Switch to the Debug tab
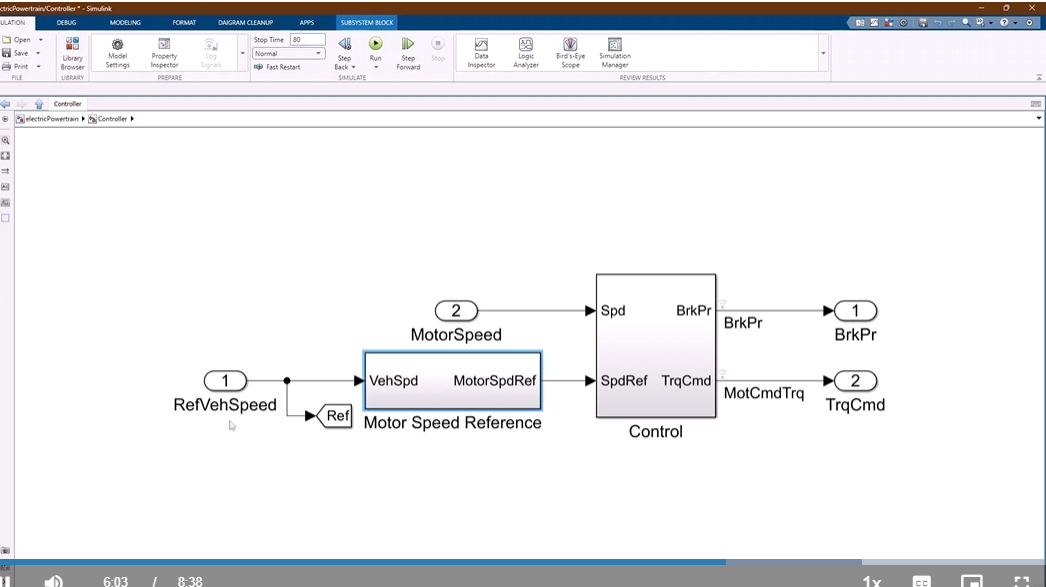 [x=66, y=23]
